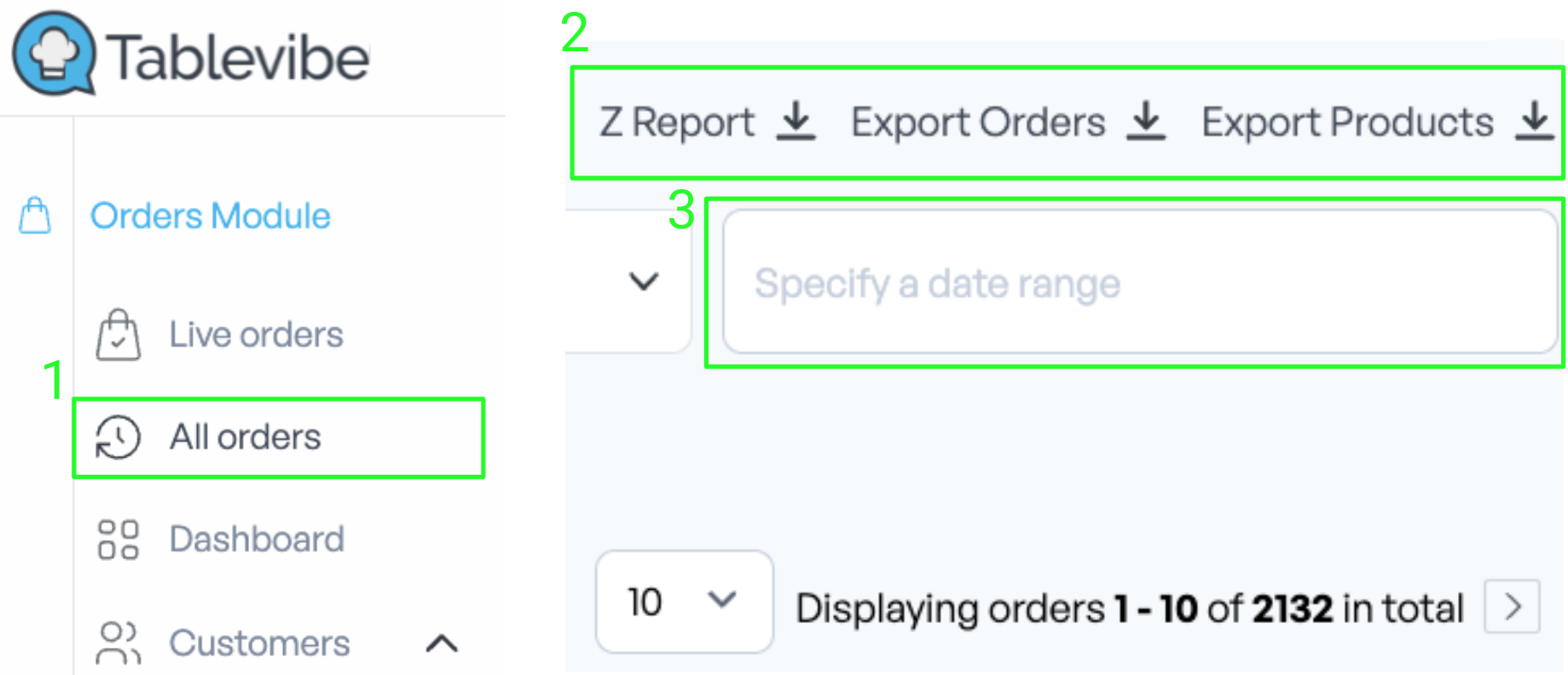Viewport: 1568px width, 675px height.
Task: Click the Tablevibe chef hat logo
Action: (x=55, y=53)
